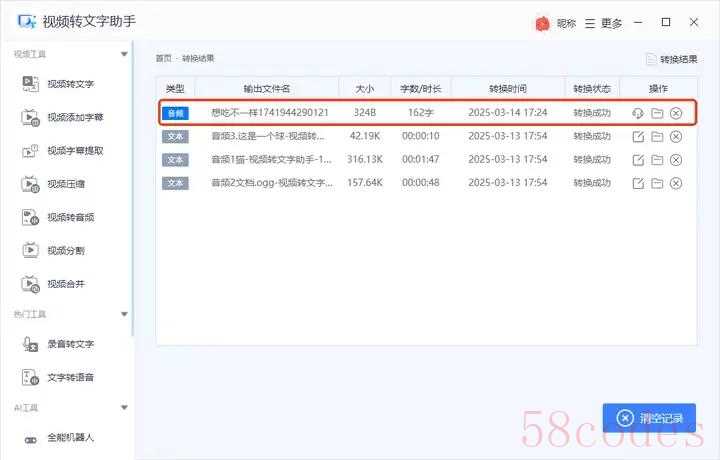The image size is (720, 460).
Task: Play audio of the 想吃不一样 row
Action: (x=638, y=113)
